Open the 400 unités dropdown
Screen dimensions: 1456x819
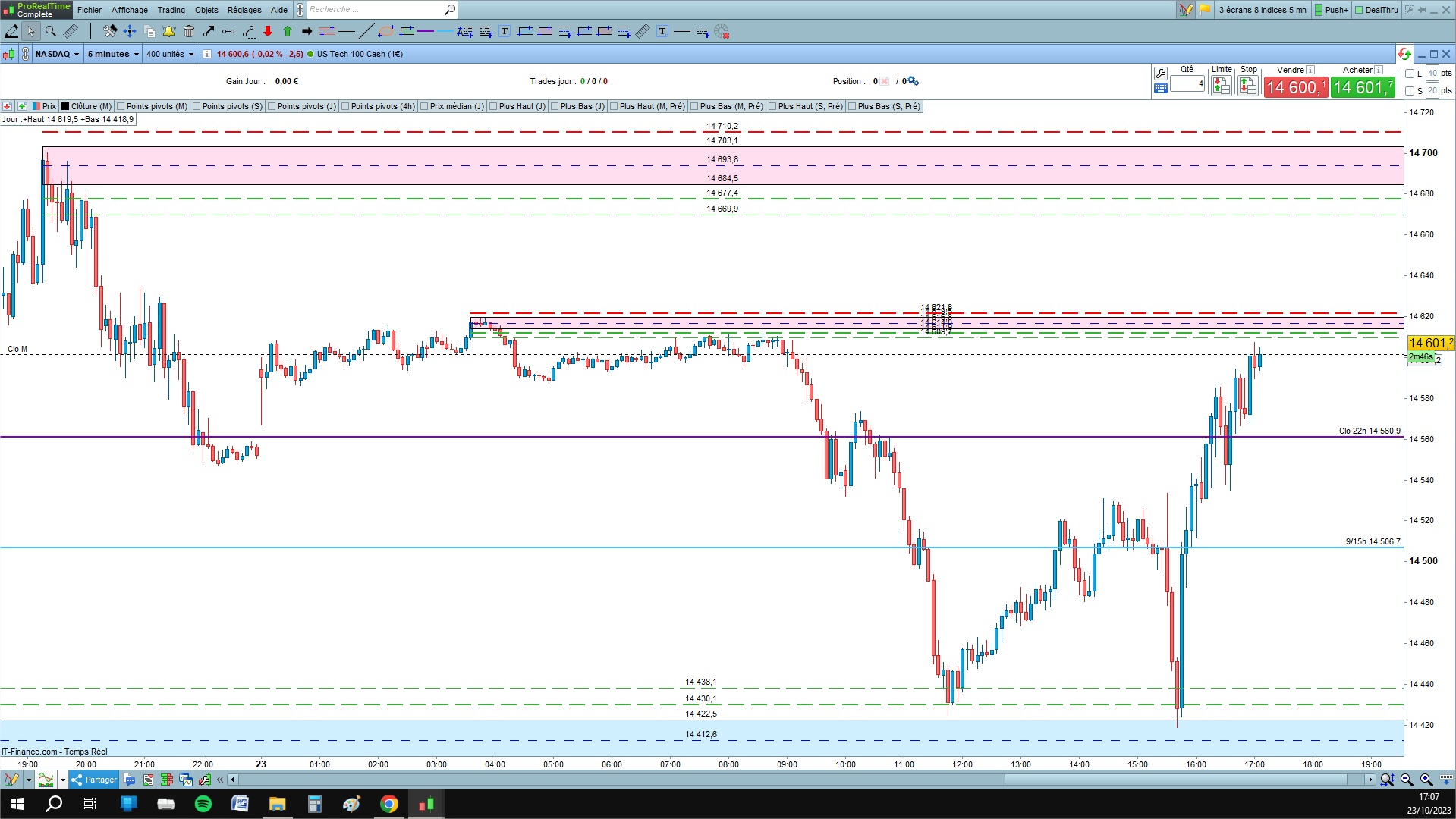pyautogui.click(x=170, y=54)
